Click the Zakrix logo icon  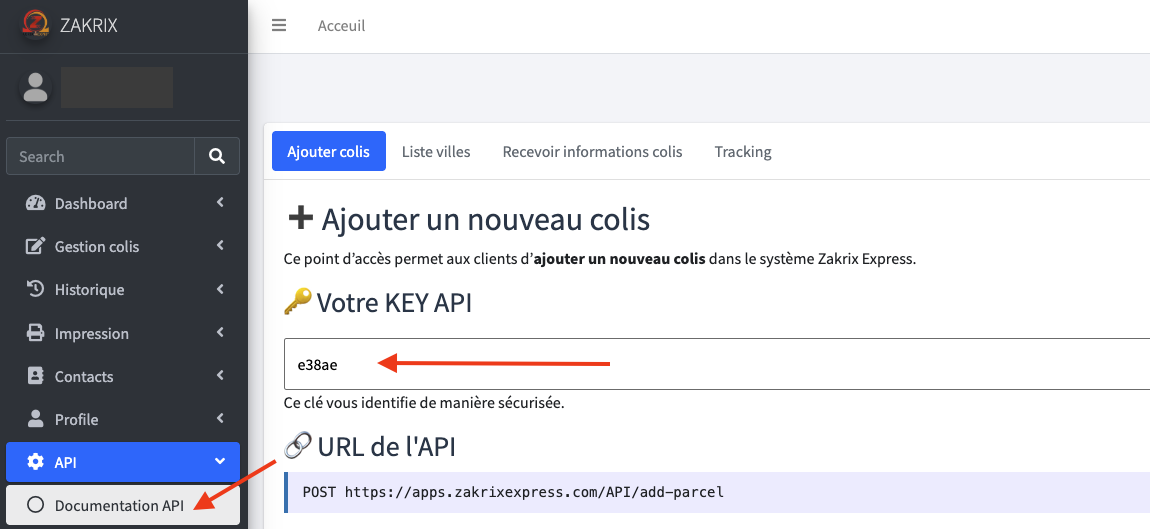[35, 24]
